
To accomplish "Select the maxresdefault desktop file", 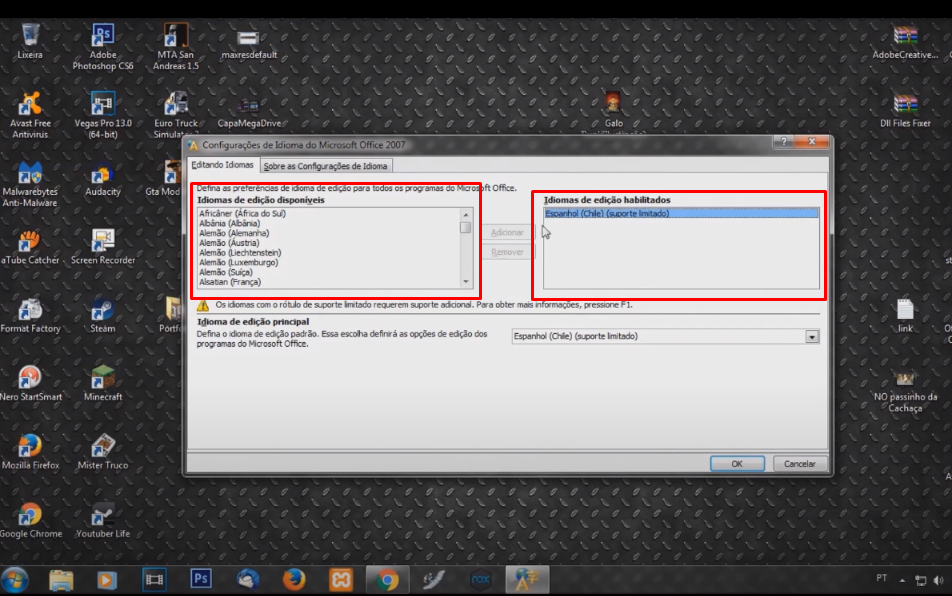I will coord(249,43).
